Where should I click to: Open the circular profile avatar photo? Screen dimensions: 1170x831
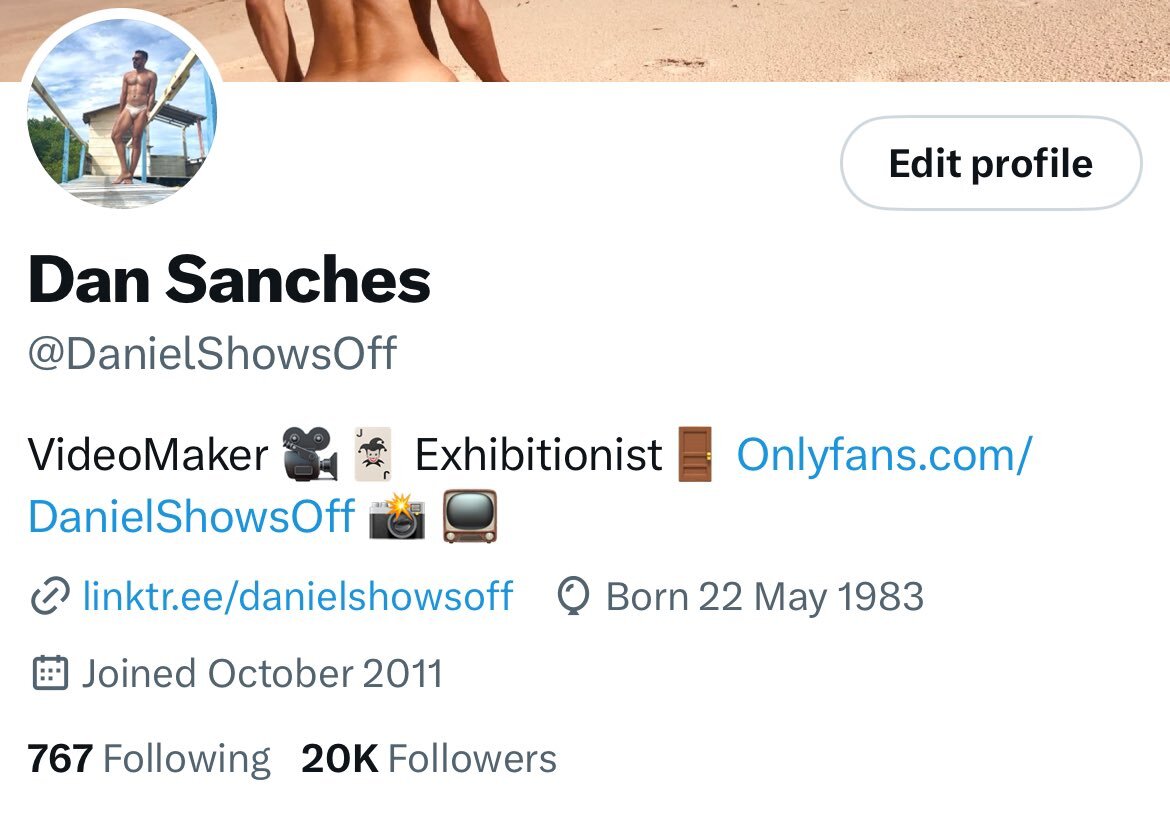pos(122,110)
